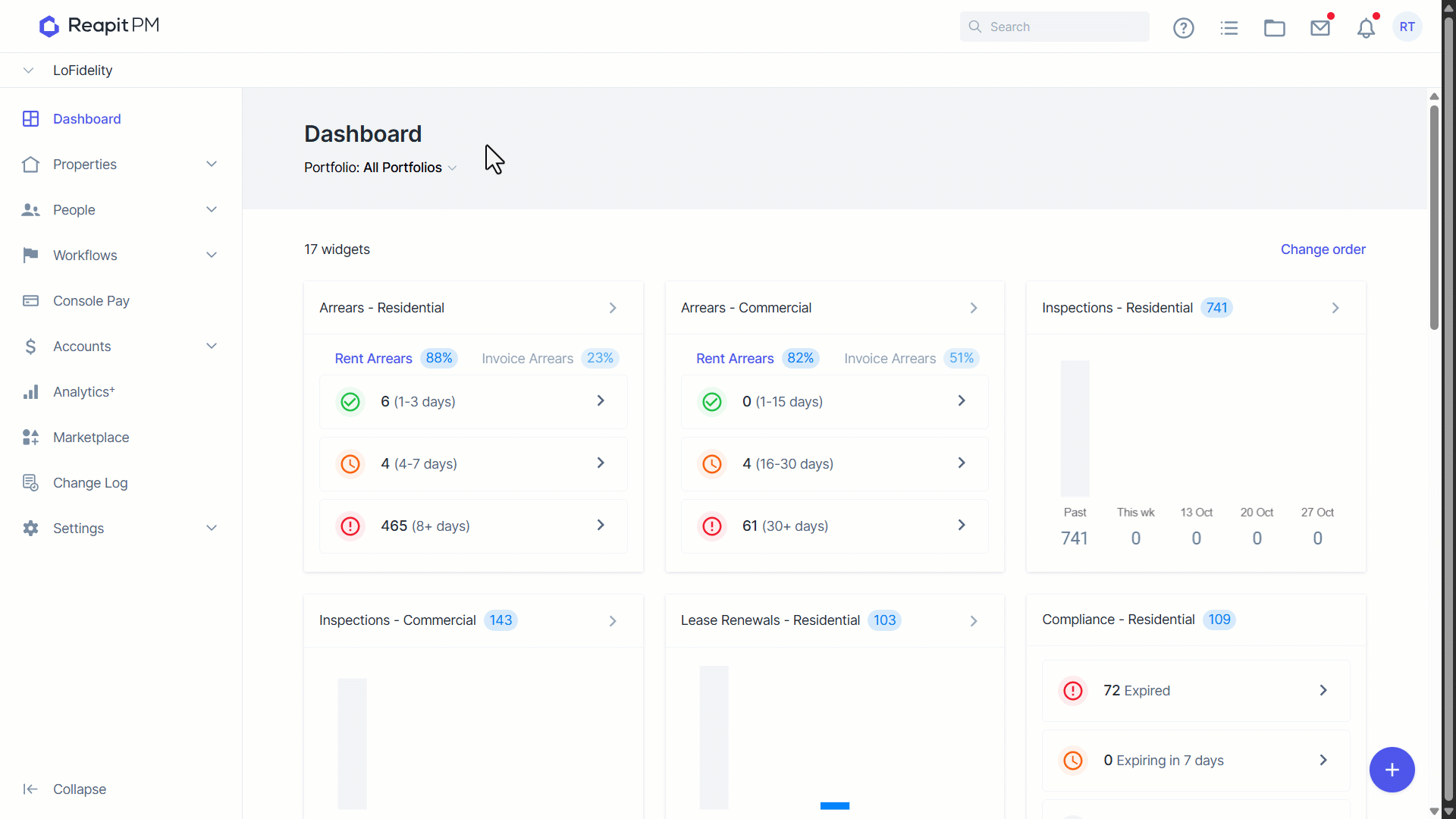Select the Commercial Invoice Arrears 51% tab
This screenshot has height=819, width=1456.
pyautogui.click(x=912, y=358)
